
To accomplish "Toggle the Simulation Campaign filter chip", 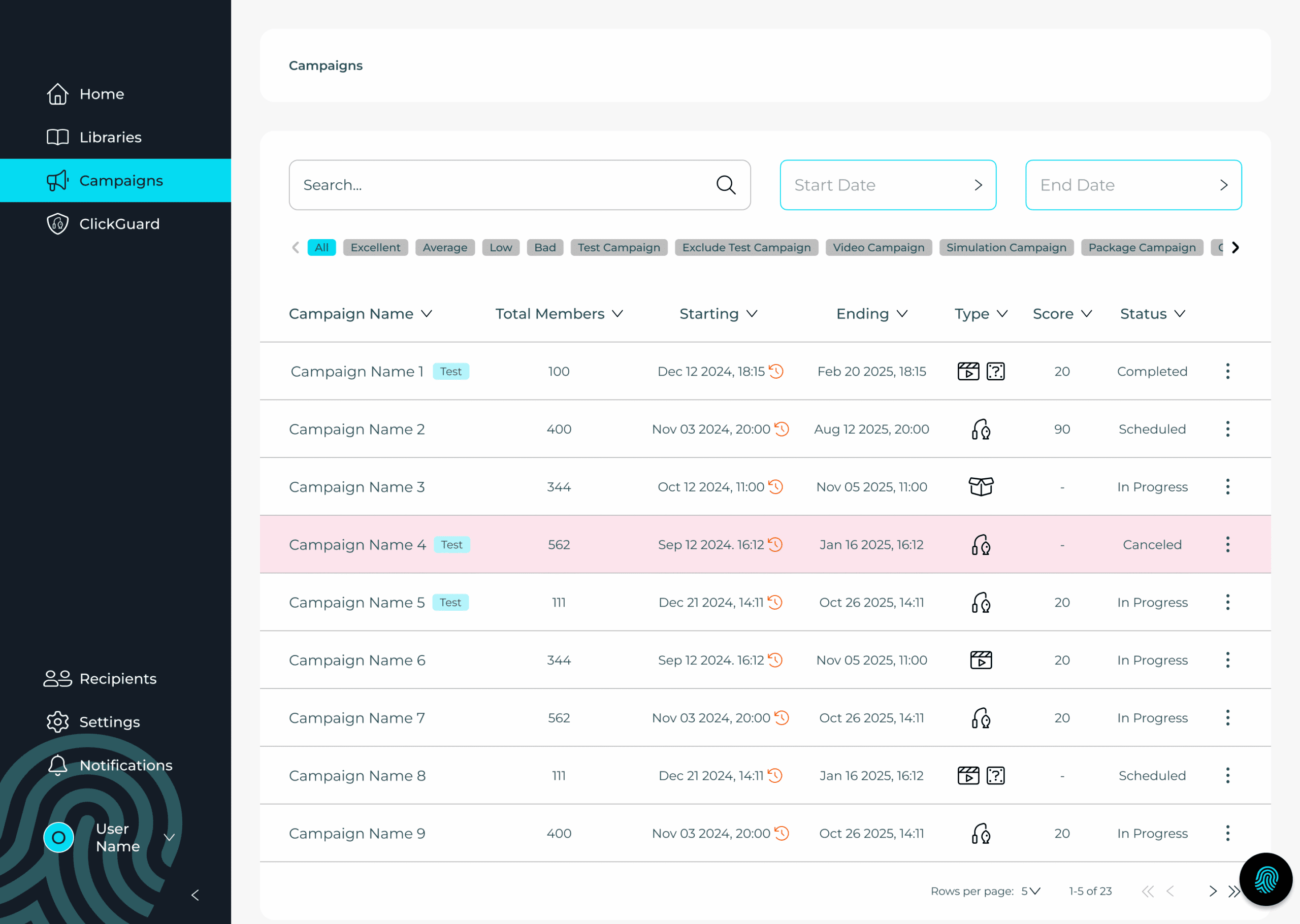I will tap(1006, 248).
